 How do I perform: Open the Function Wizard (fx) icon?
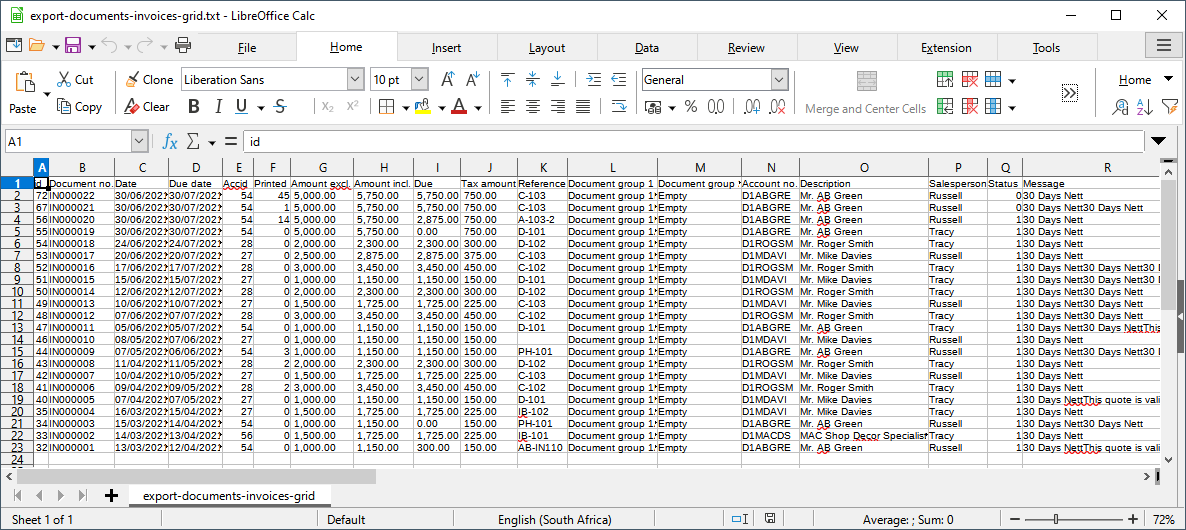(170, 142)
